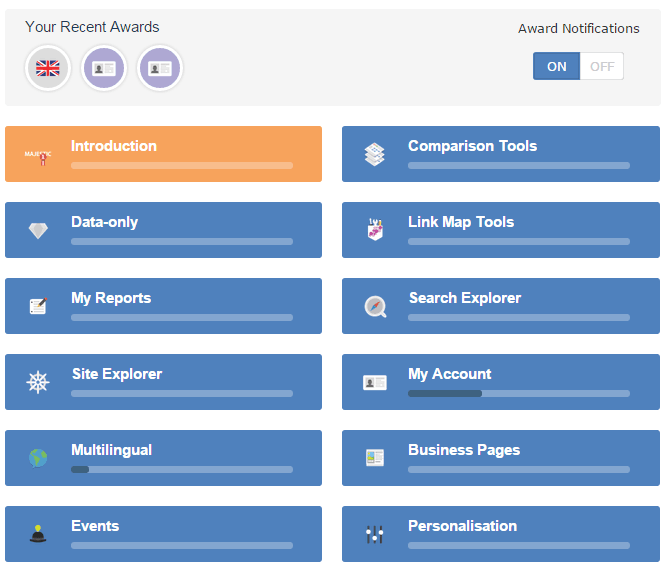Viewport: 667px width, 572px height.
Task: Open the My Reports category
Action: click(x=163, y=306)
